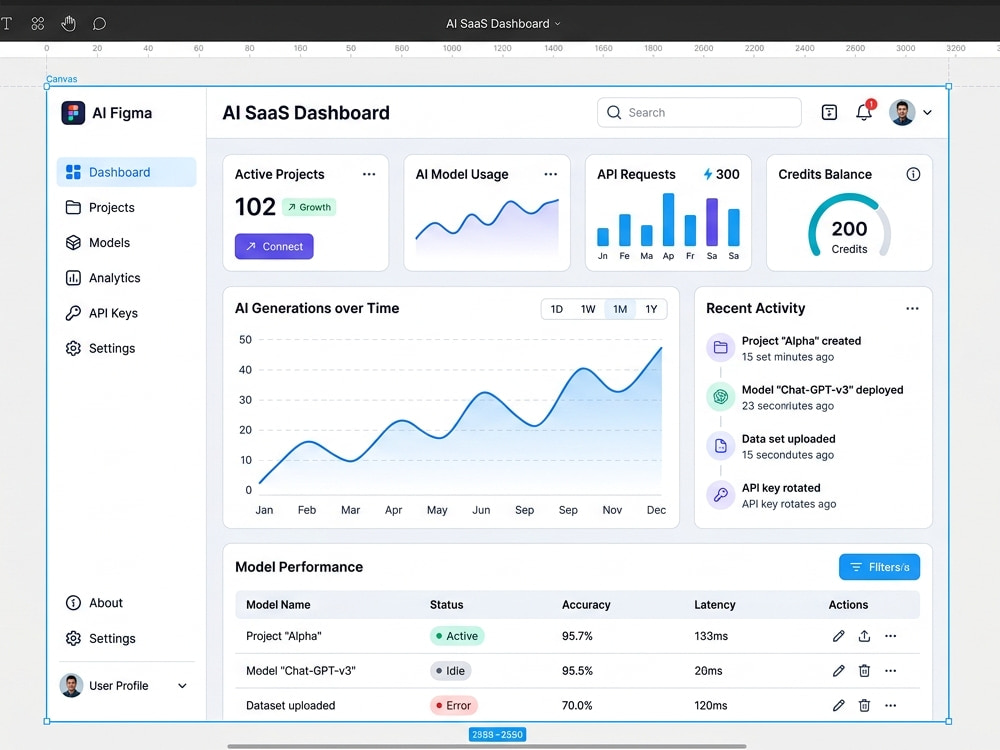Select the 1W time range
Screen dimensions: 1000x750
[588, 309]
